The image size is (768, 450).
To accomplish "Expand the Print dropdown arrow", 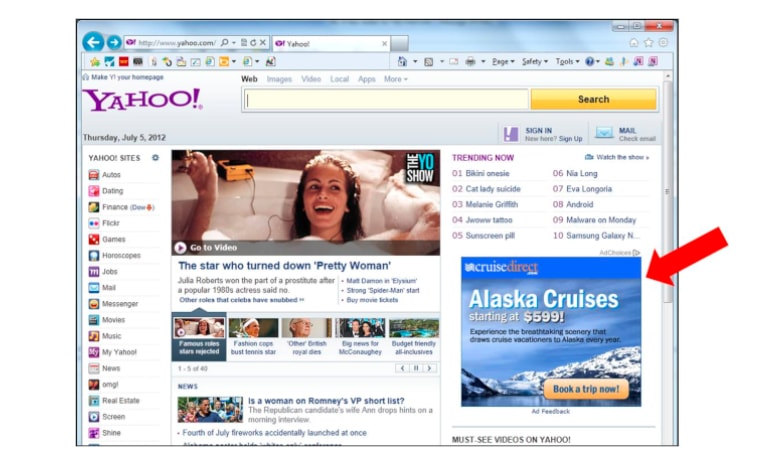I will 483,62.
